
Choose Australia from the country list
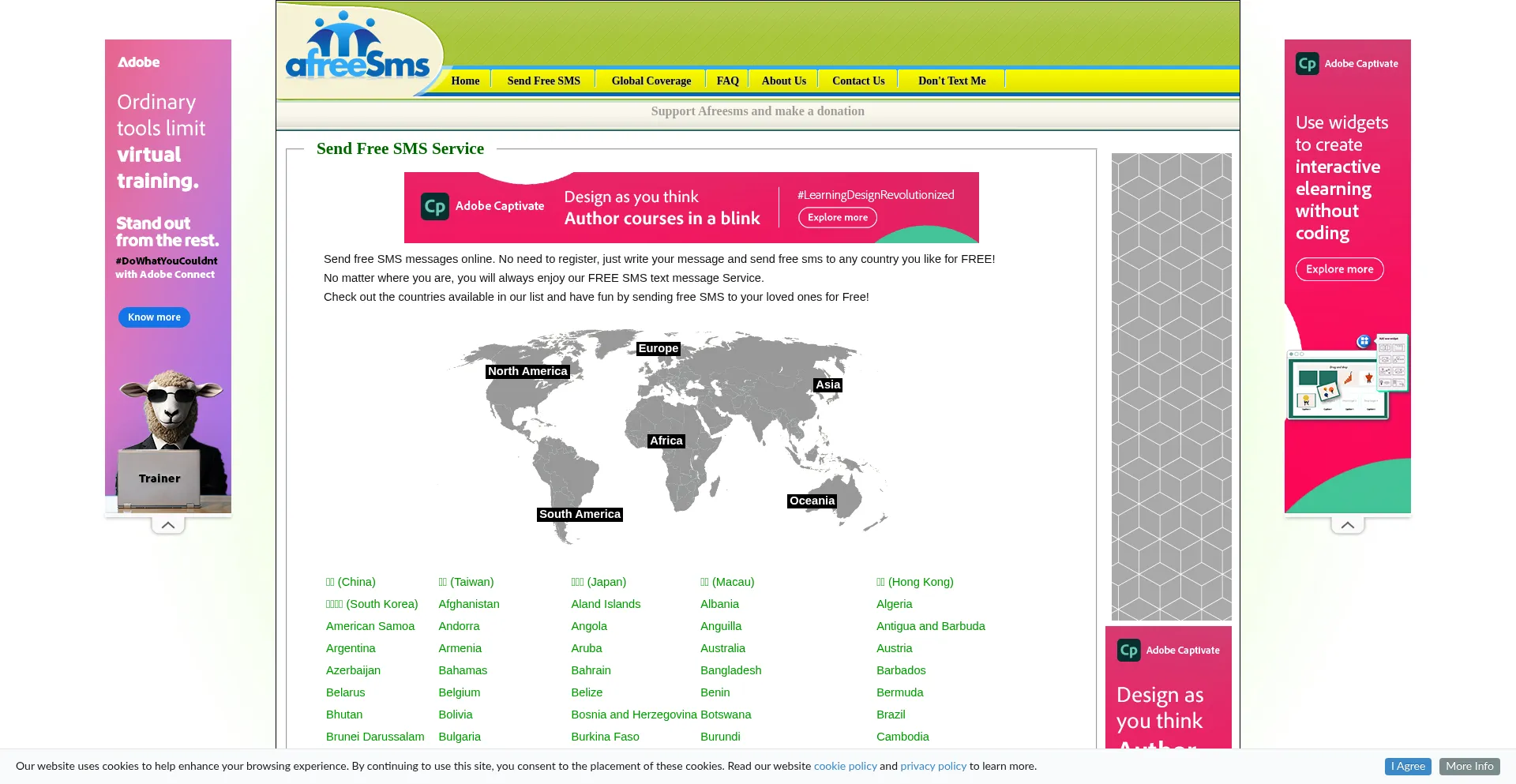[x=722, y=648]
